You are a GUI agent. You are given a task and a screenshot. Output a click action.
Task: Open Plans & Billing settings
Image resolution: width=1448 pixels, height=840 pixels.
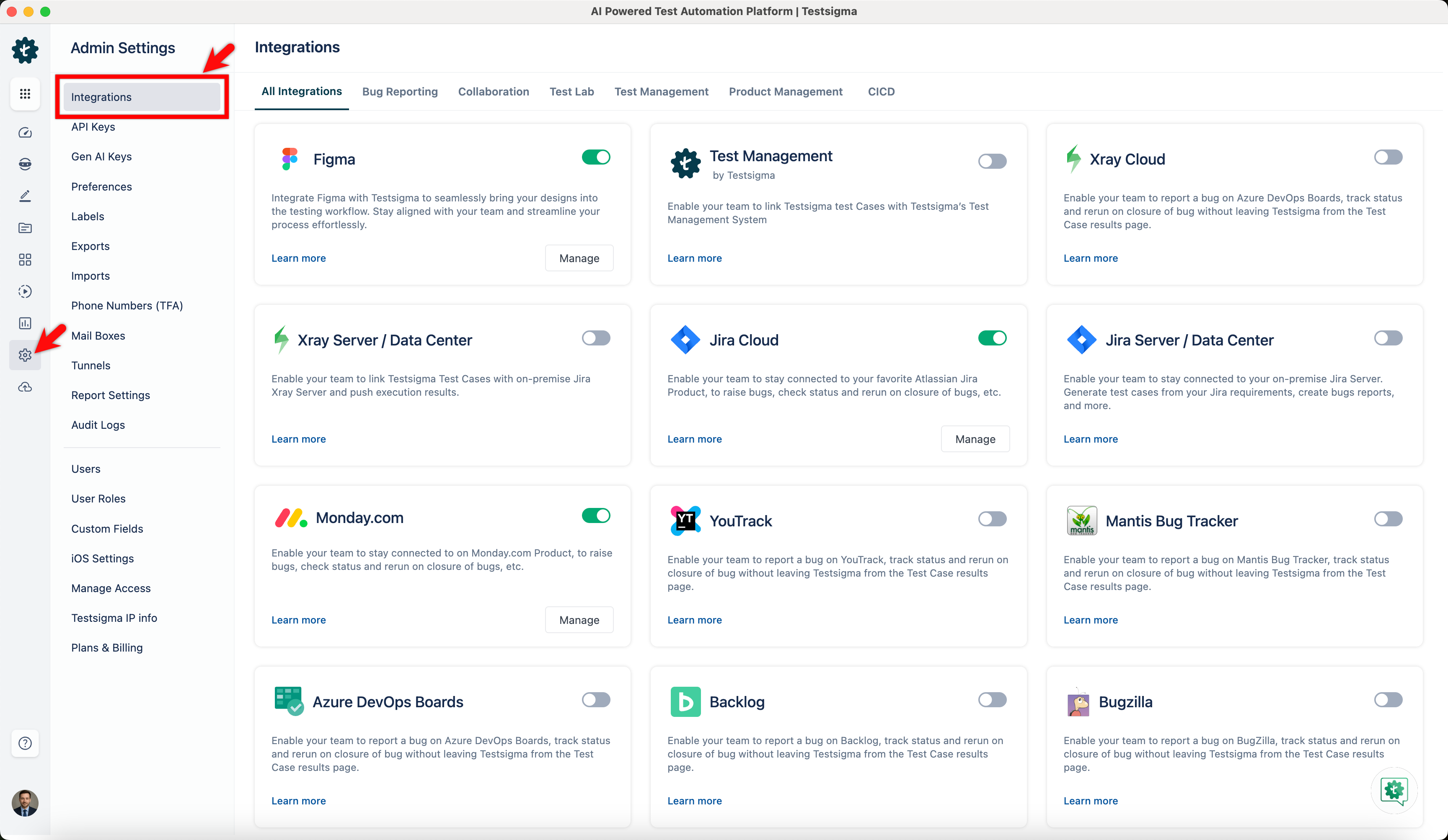click(x=107, y=647)
